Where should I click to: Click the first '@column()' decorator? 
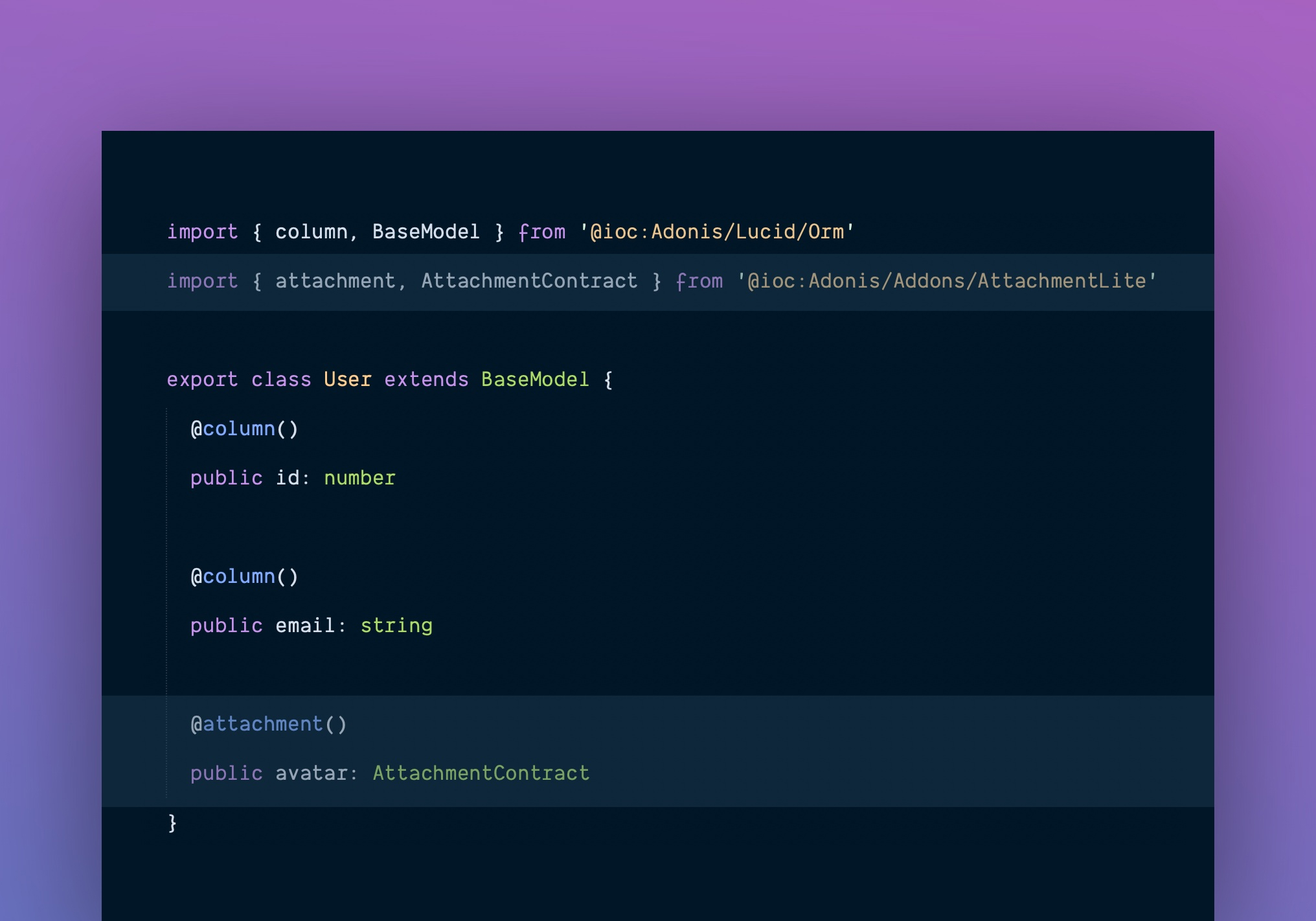pyautogui.click(x=244, y=429)
